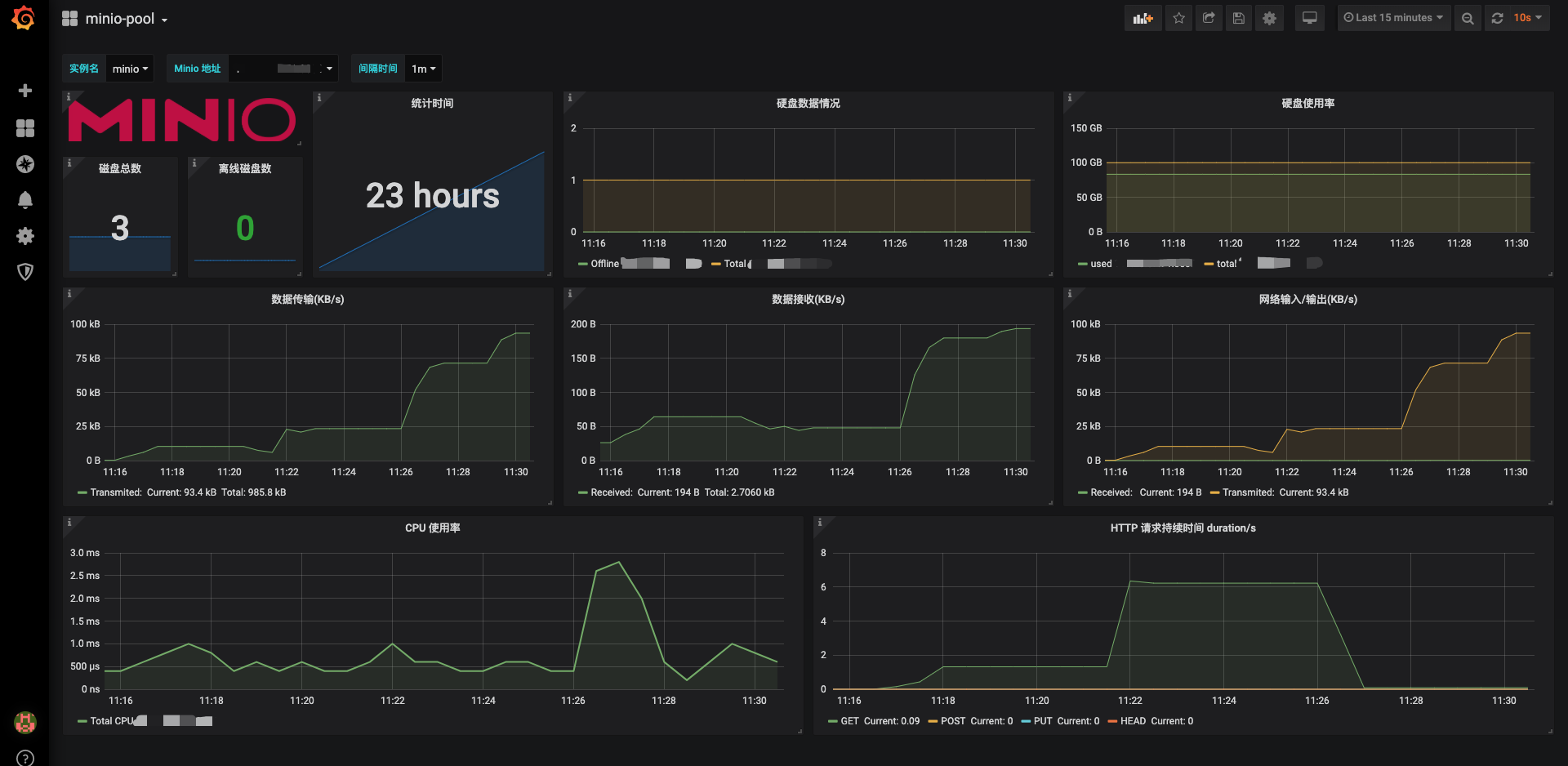Click Transmited series in 网络输入/输出 legend
This screenshot has width=1568, height=766.
pos(1249,492)
